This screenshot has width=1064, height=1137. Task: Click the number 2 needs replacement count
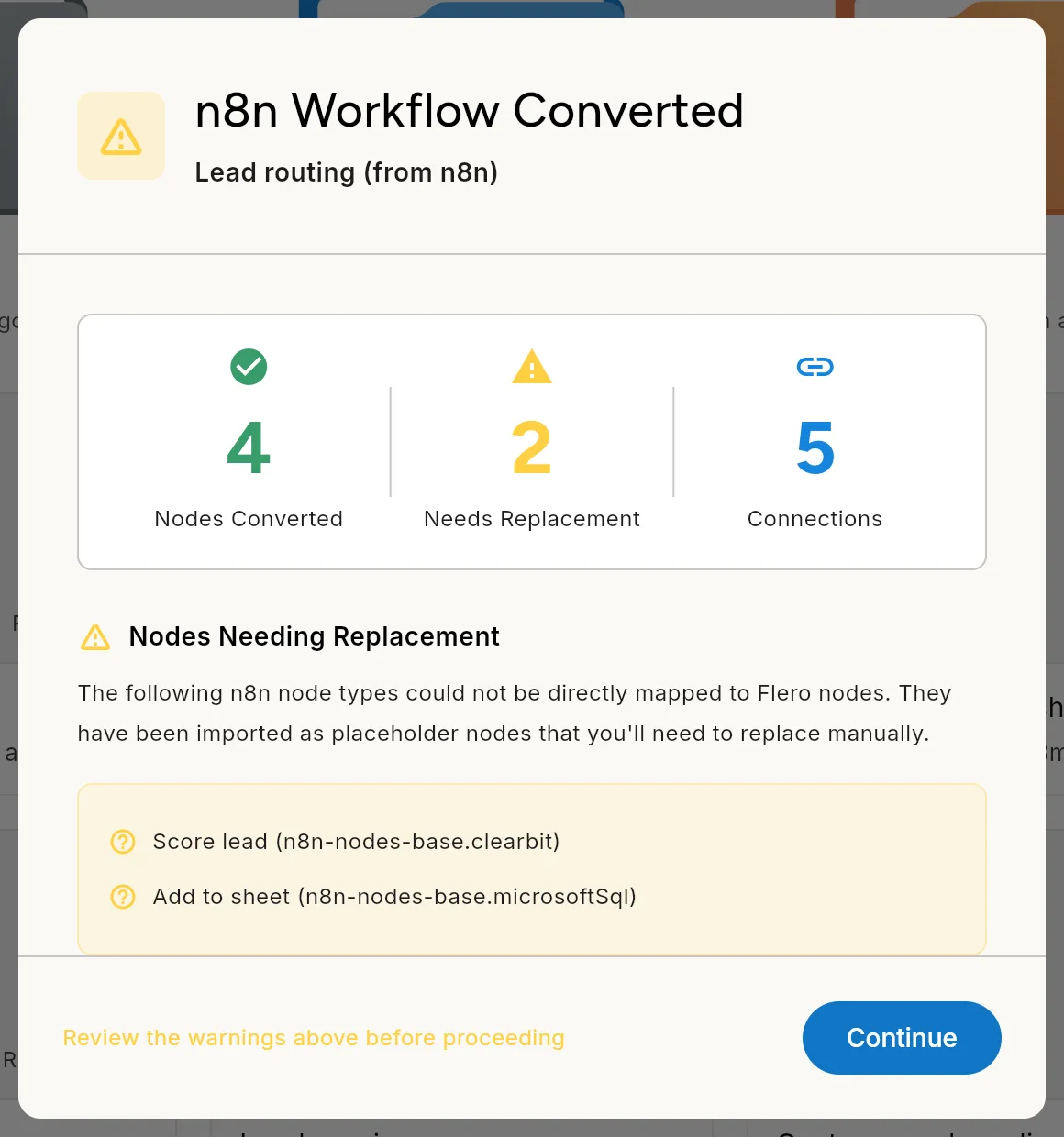click(532, 448)
